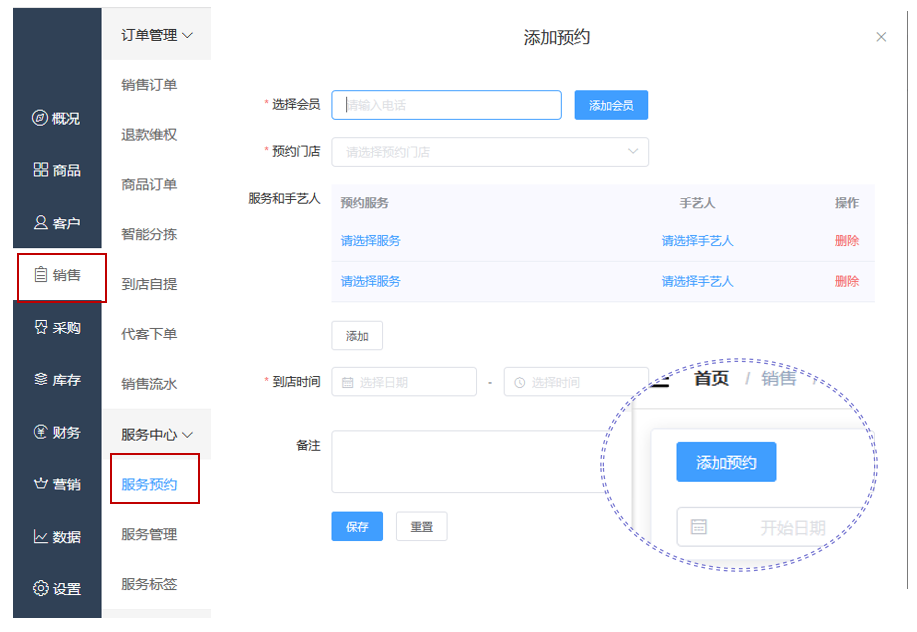This screenshot has width=917, height=632.
Task: Go to 到店自提 menu item
Action: [x=149, y=284]
